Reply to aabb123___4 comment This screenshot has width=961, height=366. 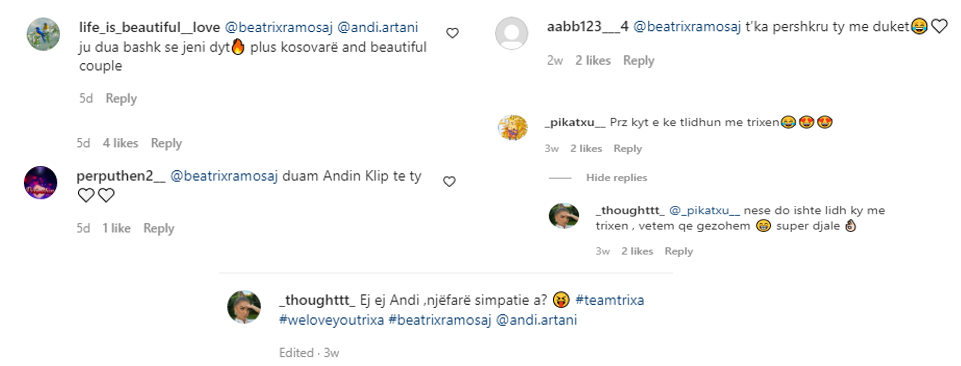pos(639,60)
